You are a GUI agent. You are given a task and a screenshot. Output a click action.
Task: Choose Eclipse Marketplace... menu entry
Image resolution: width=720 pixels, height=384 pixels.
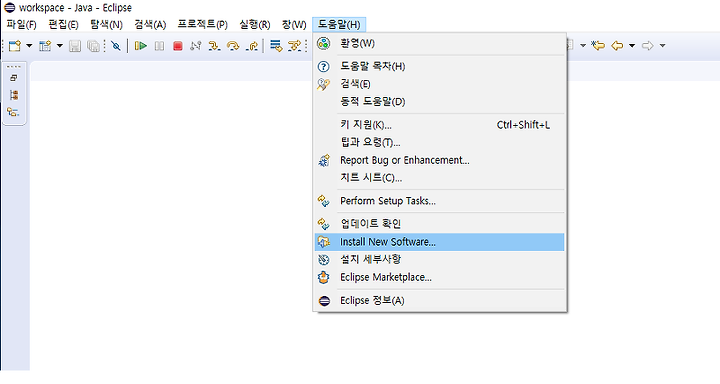(x=439, y=277)
